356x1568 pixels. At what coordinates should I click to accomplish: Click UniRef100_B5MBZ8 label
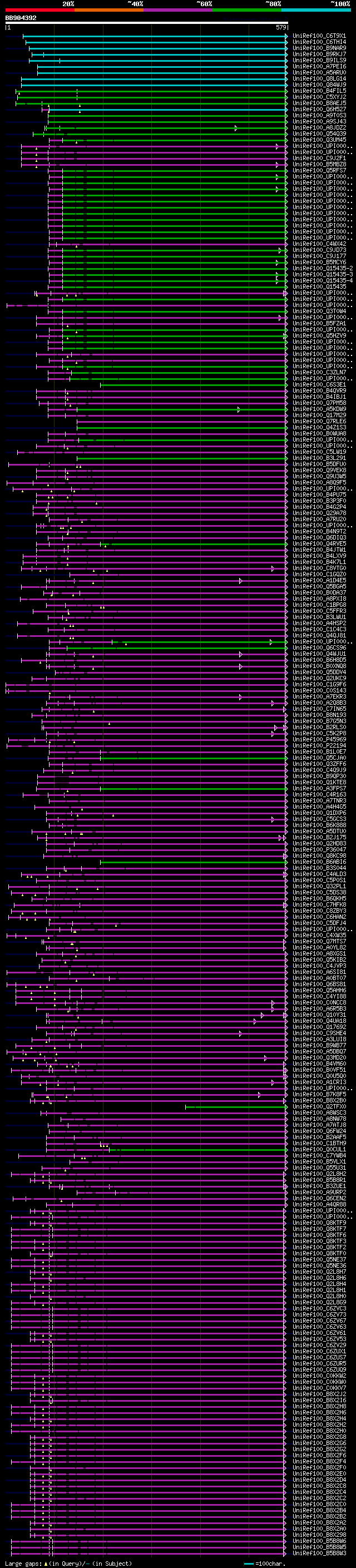(x=319, y=164)
